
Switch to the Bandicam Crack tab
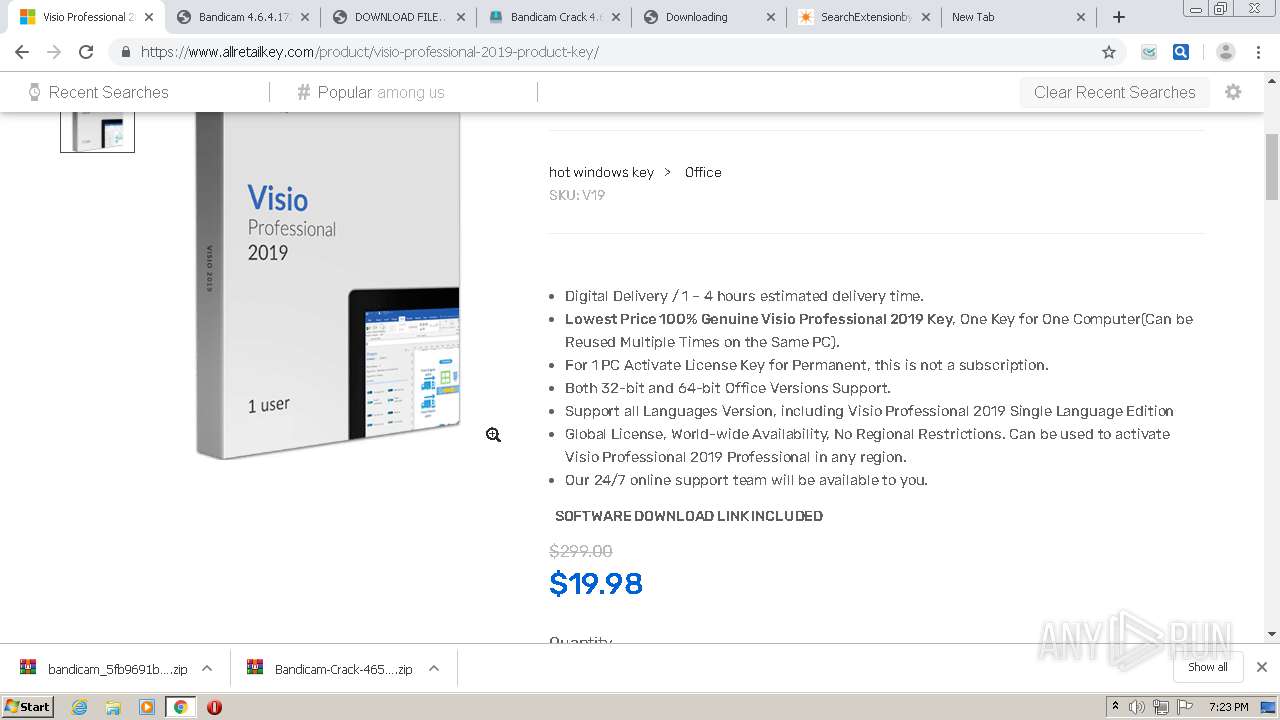553,17
